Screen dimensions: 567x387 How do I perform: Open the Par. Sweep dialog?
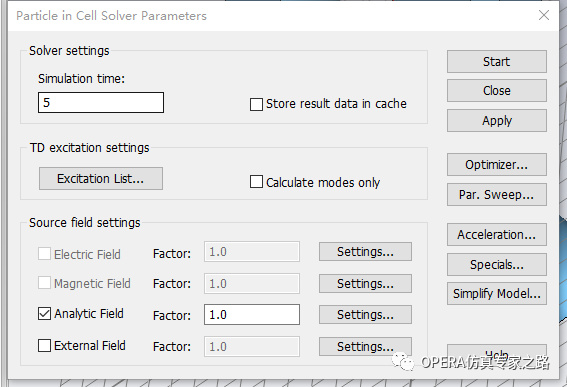point(496,195)
